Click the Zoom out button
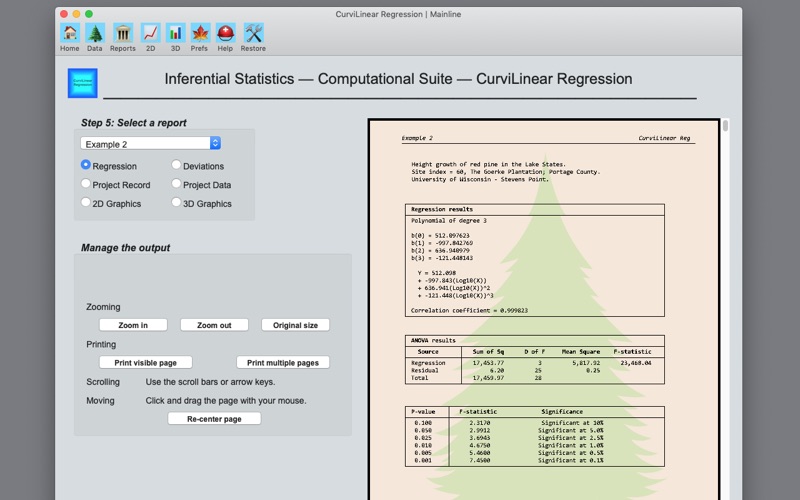Screen dimensions: 800x500 (214, 325)
